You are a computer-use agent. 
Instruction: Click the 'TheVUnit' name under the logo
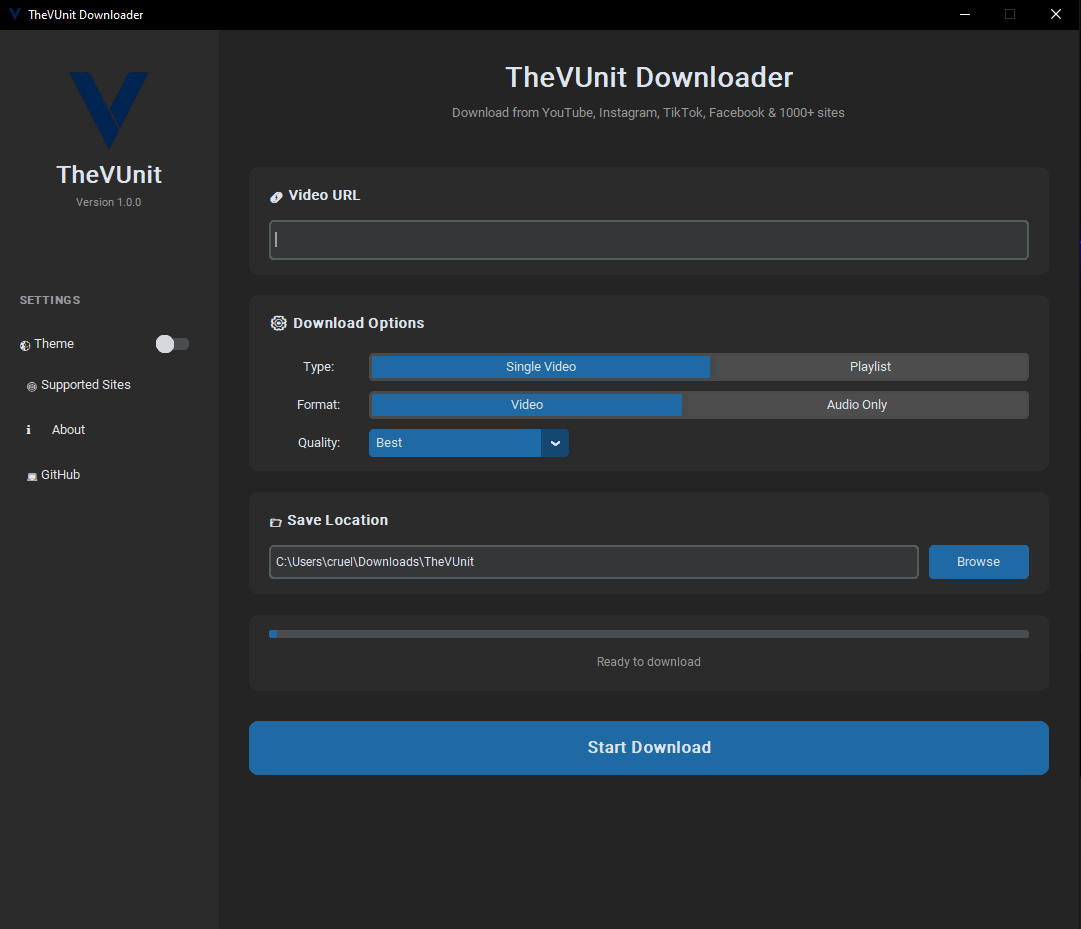click(x=109, y=174)
